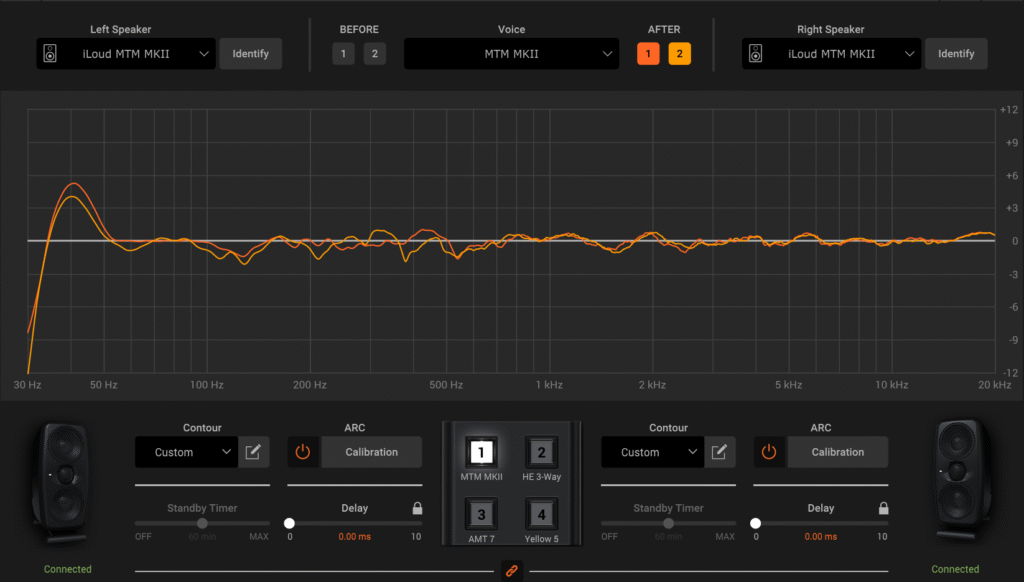Toggle AFTER curve 1 orange button
This screenshot has height=582, width=1024.
(648, 54)
